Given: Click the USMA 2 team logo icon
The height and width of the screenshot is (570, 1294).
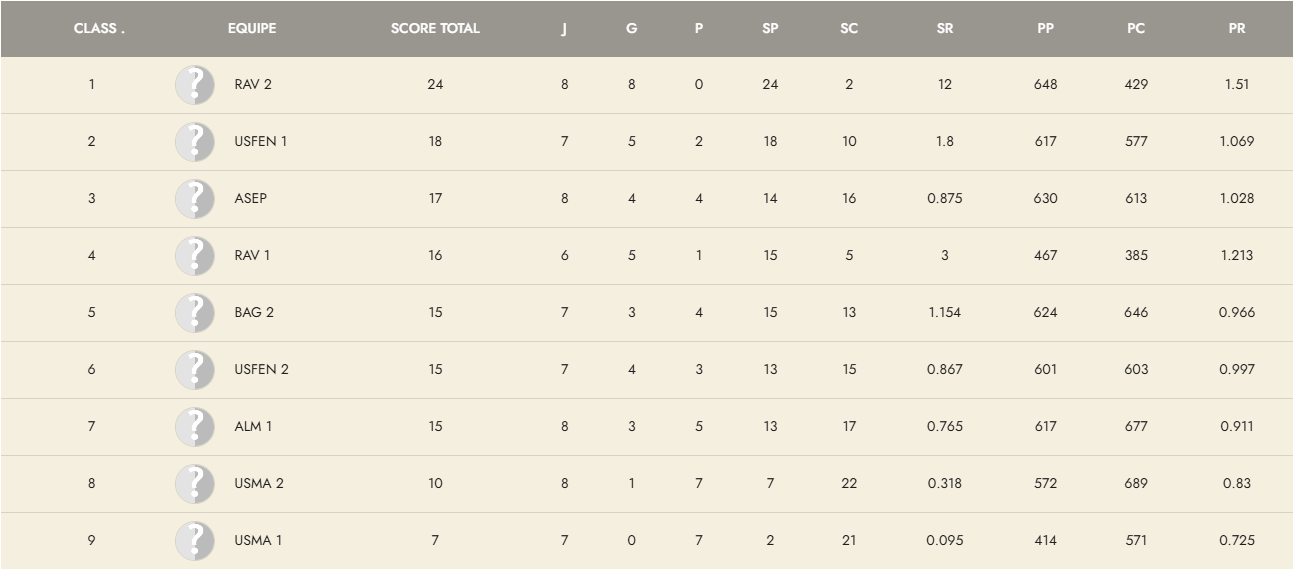Looking at the screenshot, I should 195,484.
